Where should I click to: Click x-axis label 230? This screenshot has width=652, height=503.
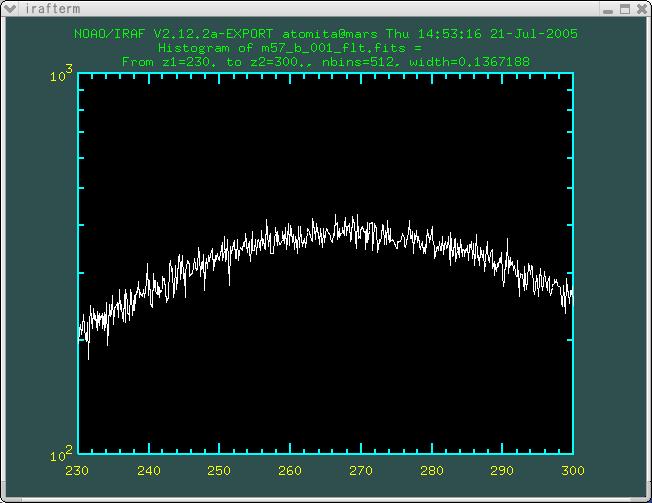point(77,471)
